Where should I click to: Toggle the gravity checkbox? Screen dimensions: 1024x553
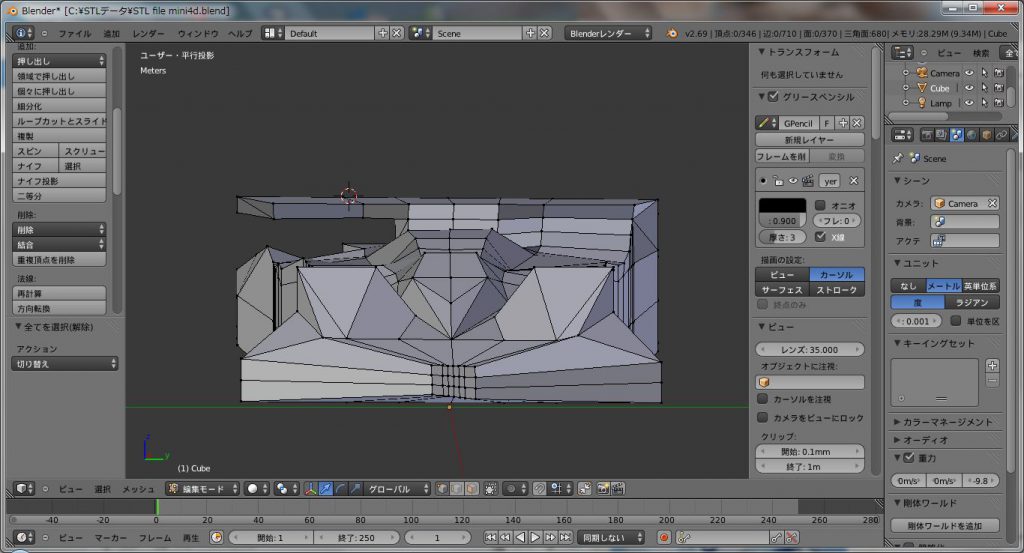tap(908, 458)
